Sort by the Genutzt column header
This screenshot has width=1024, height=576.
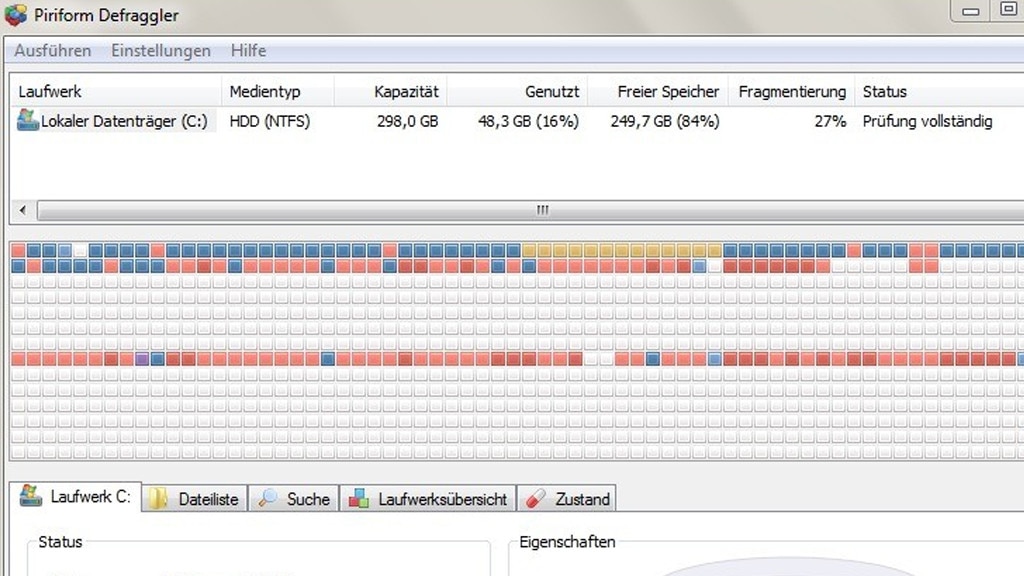pos(517,91)
